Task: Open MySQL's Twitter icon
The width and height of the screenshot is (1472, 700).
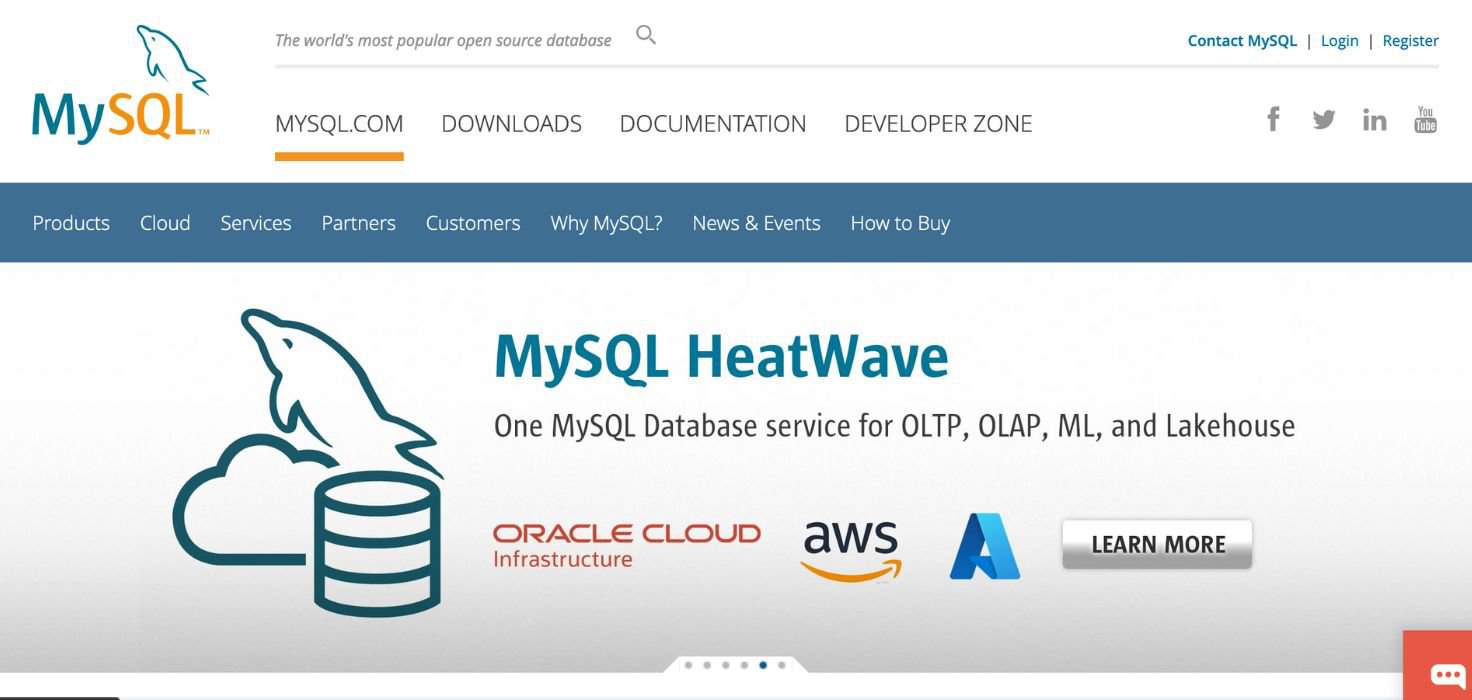Action: coord(1324,118)
